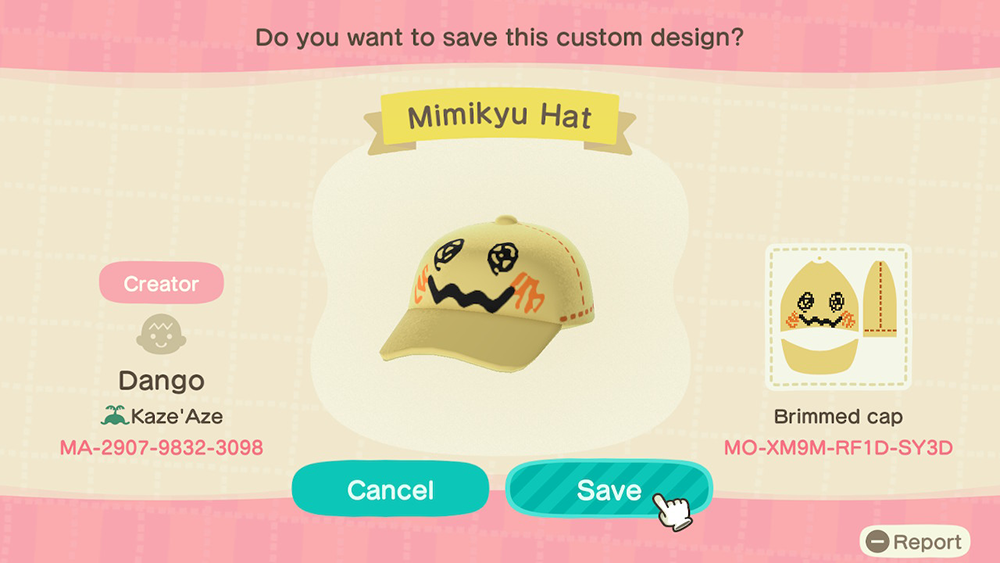The image size is (1000, 563).
Task: Click the save custom design prompt text
Action: pyautogui.click(x=499, y=37)
